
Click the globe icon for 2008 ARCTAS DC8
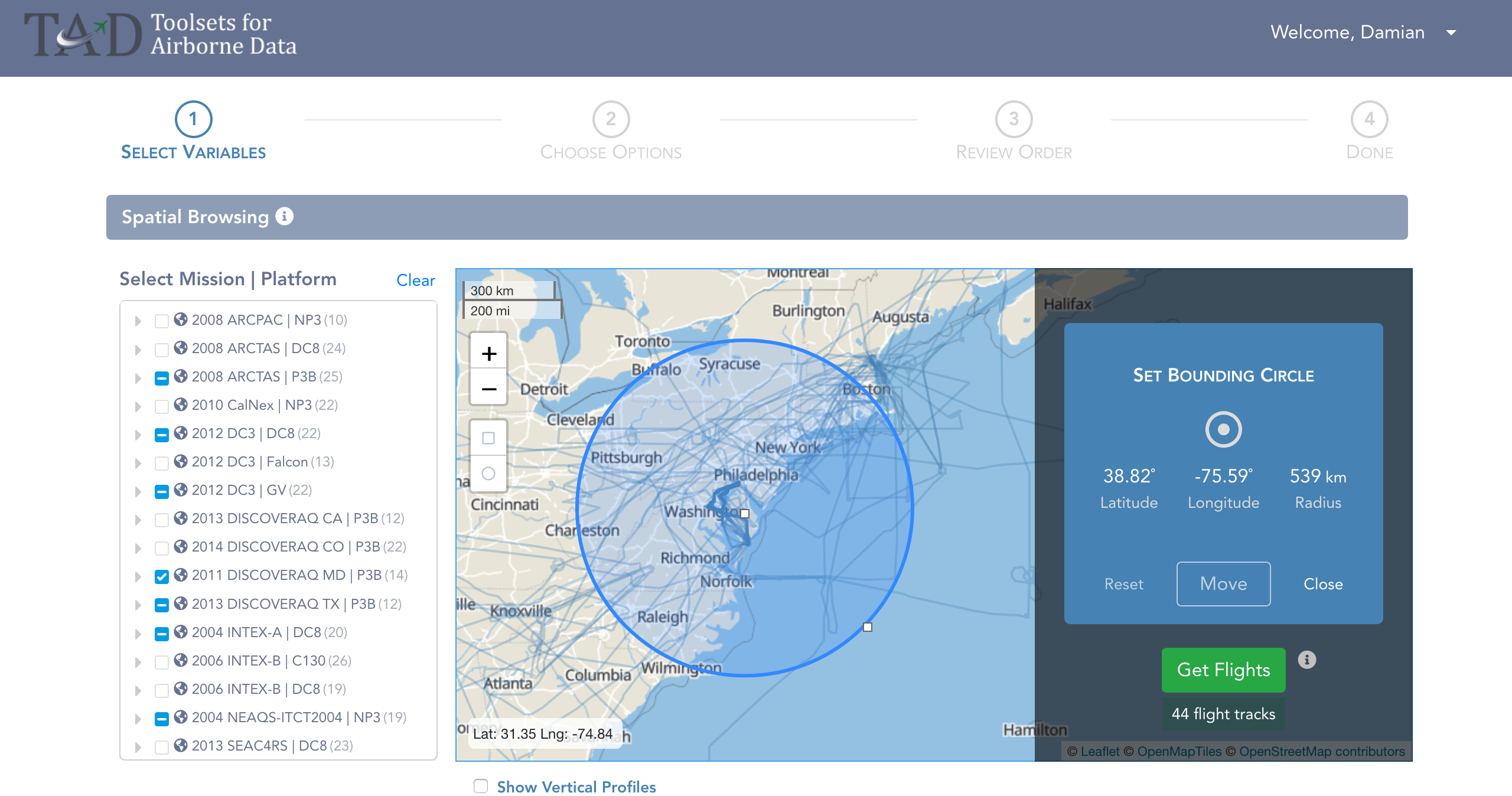click(x=181, y=348)
